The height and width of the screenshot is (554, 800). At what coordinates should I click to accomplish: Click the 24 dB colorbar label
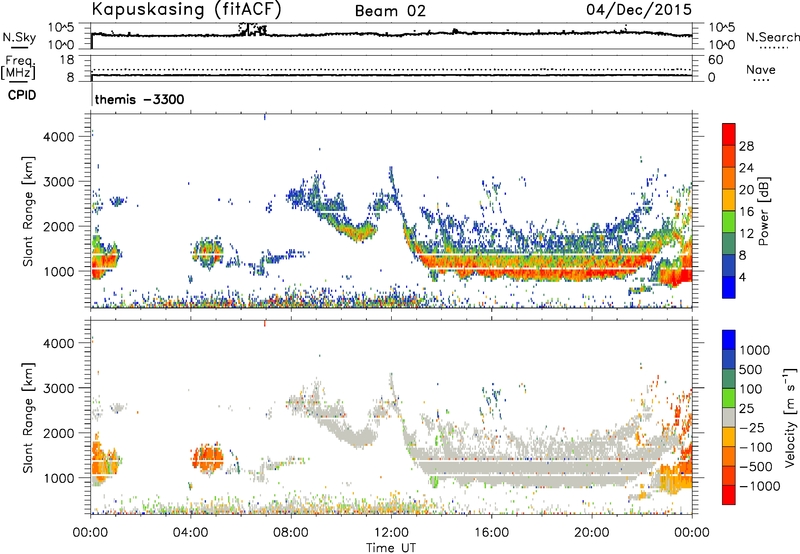coord(746,168)
